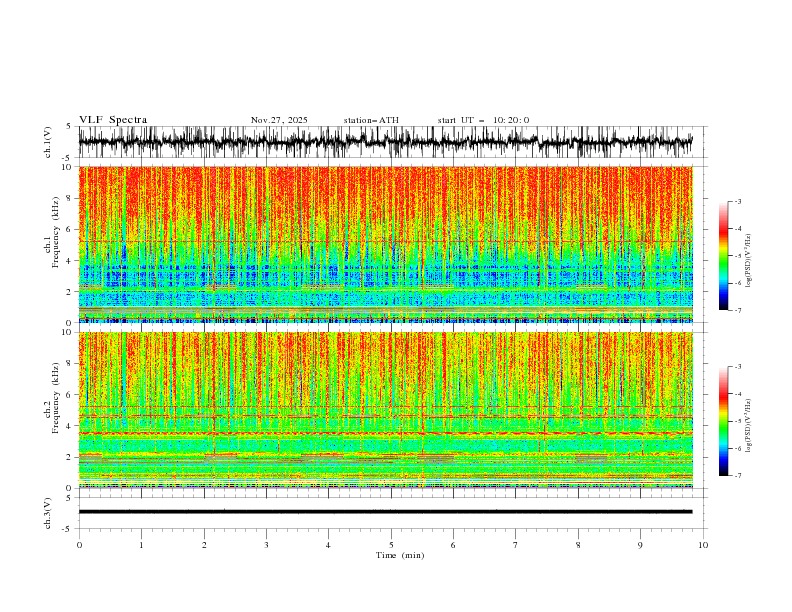Click the ch.1 color bar "log(PSD)(V²/Hz)" label
Image resolution: width=792 pixels, height=612 pixels.
coord(749,261)
